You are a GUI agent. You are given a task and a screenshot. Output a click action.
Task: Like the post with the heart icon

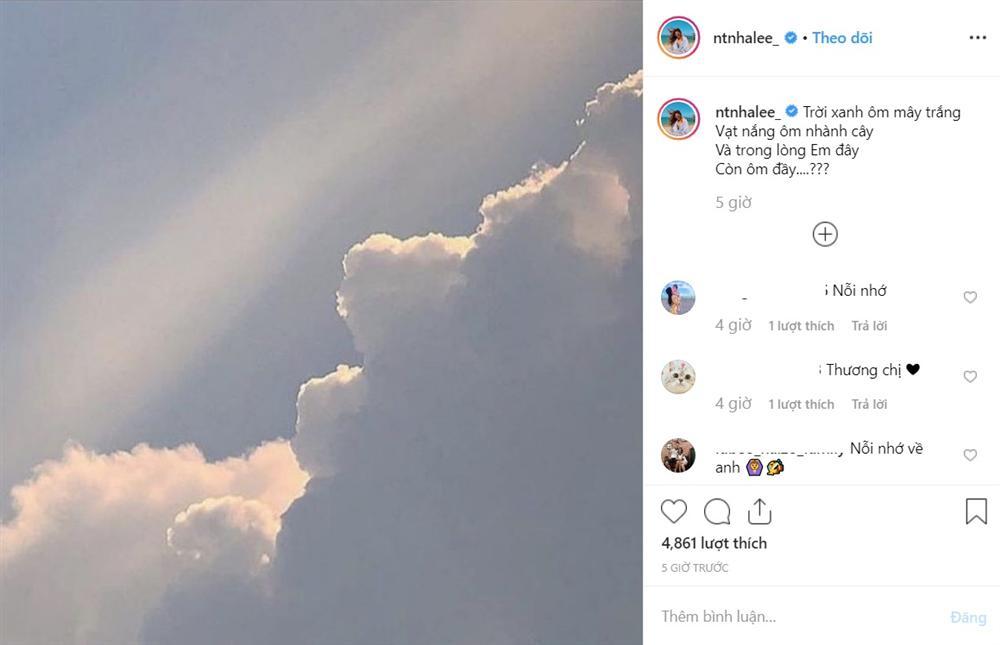point(674,512)
